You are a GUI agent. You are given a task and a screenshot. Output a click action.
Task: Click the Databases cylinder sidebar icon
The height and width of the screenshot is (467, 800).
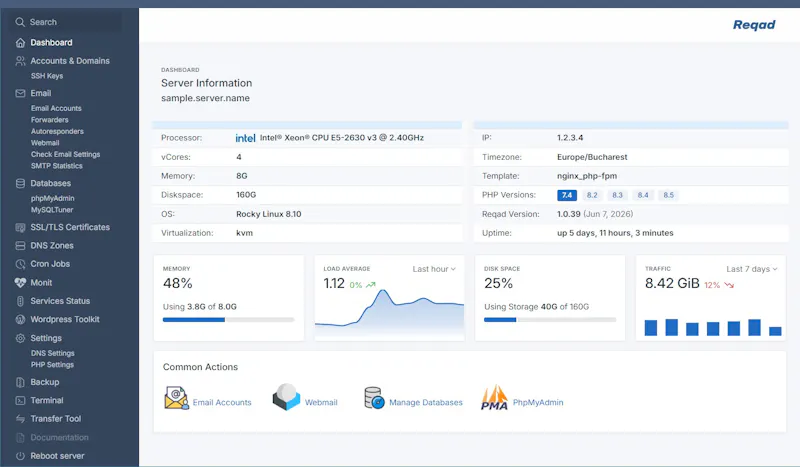pos(20,183)
